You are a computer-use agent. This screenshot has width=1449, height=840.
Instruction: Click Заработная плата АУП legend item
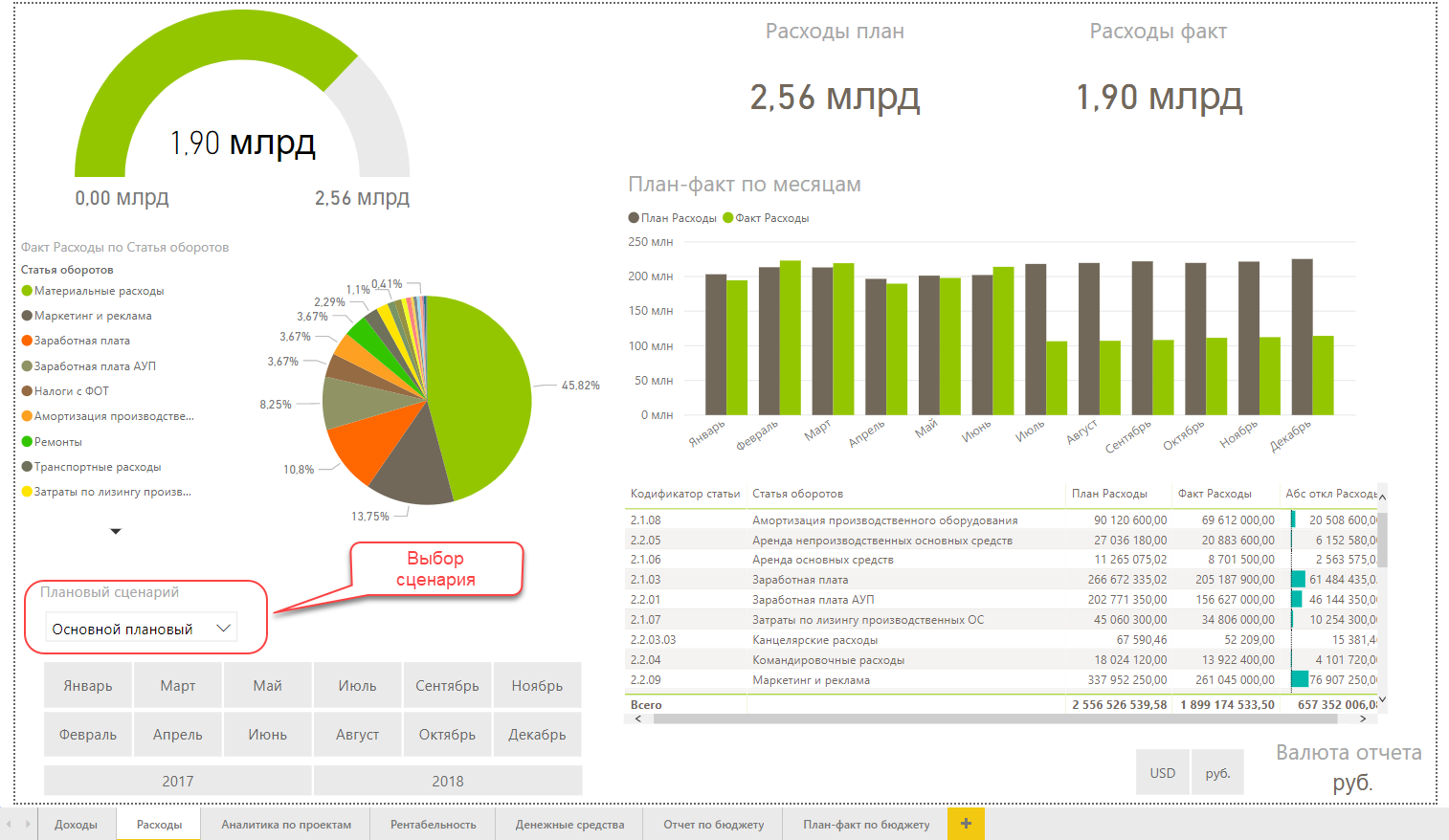(89, 366)
